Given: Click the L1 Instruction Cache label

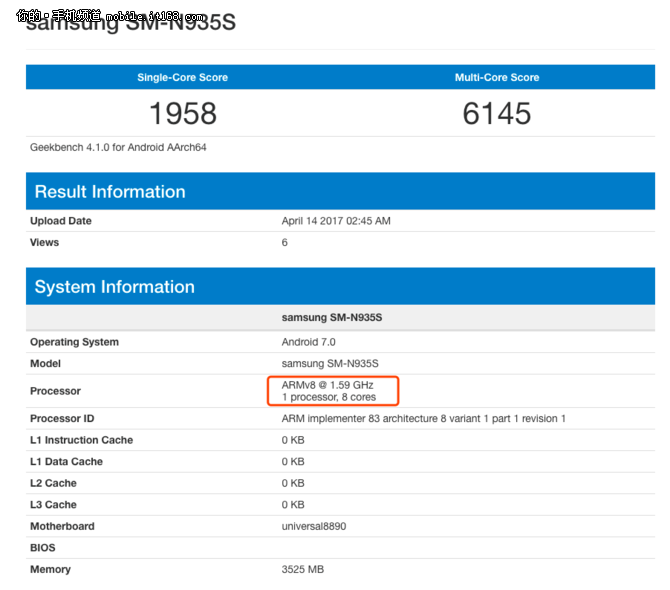Looking at the screenshot, I should (x=81, y=440).
